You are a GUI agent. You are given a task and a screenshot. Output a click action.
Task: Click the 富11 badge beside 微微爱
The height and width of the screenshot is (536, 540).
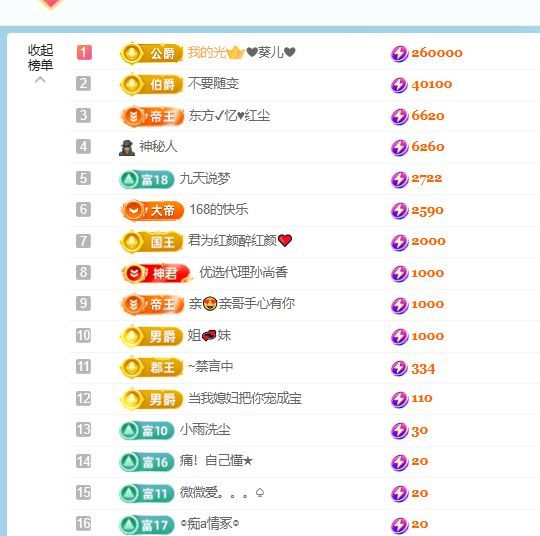click(x=147, y=493)
